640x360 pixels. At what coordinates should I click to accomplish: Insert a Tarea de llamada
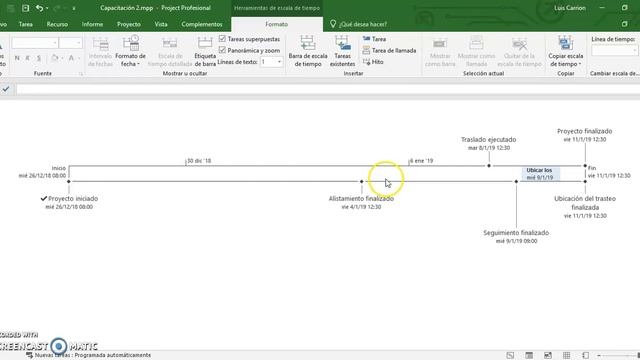tap(389, 50)
